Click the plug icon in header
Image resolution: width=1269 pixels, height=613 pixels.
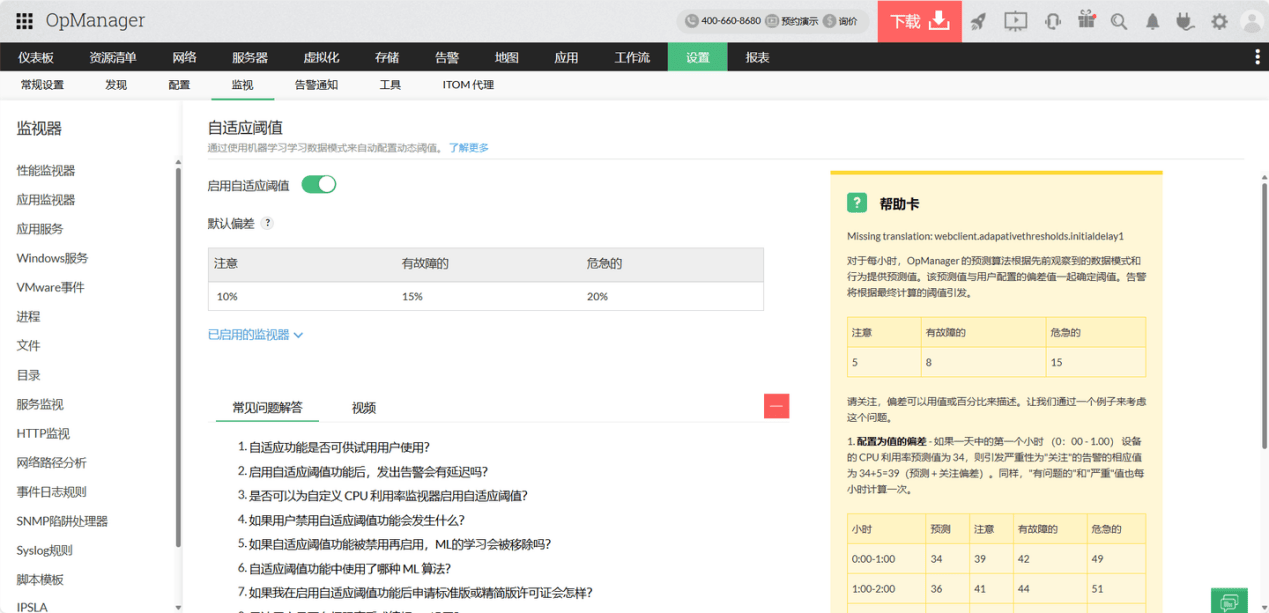1185,21
